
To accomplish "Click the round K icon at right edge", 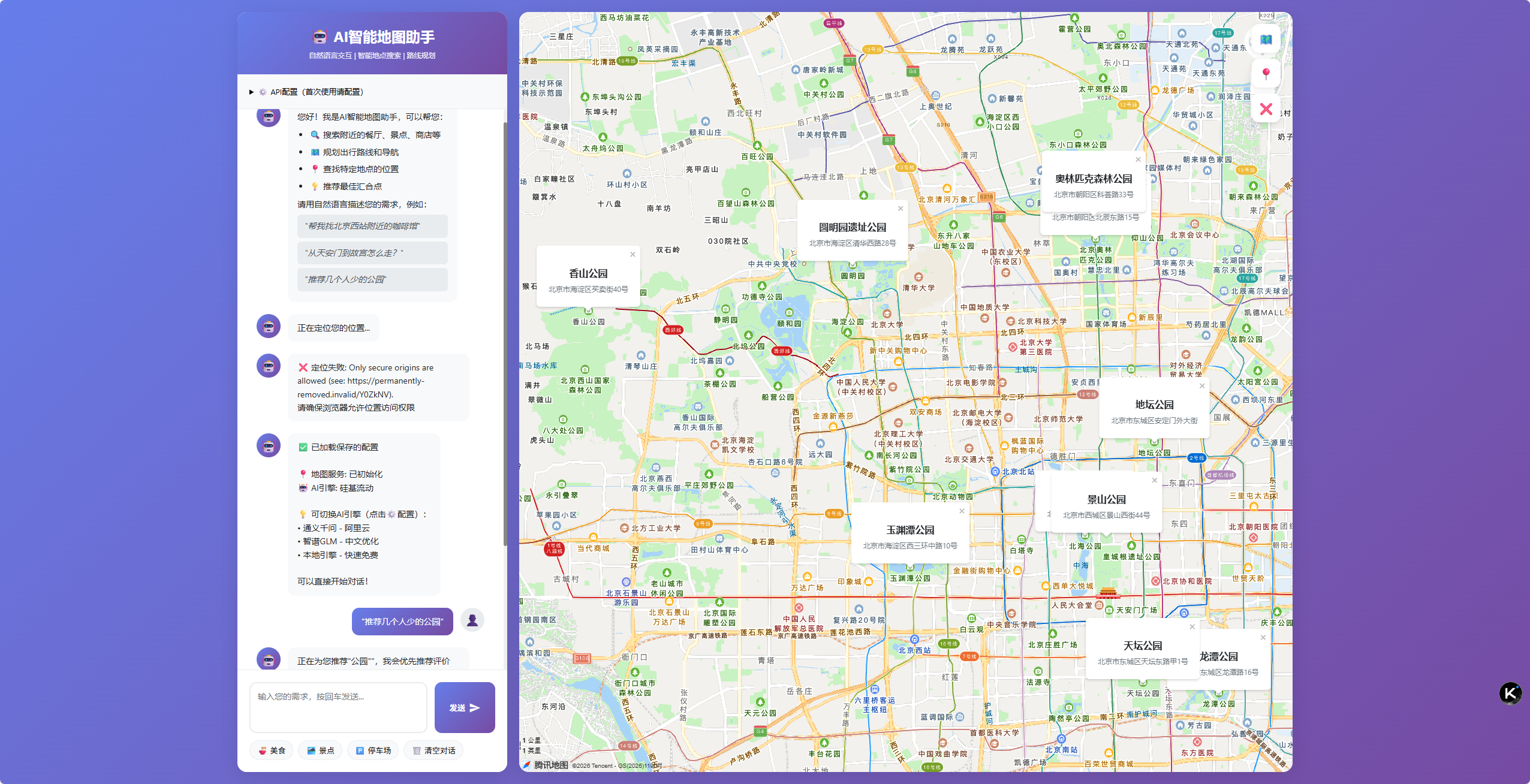I will click(x=1510, y=693).
